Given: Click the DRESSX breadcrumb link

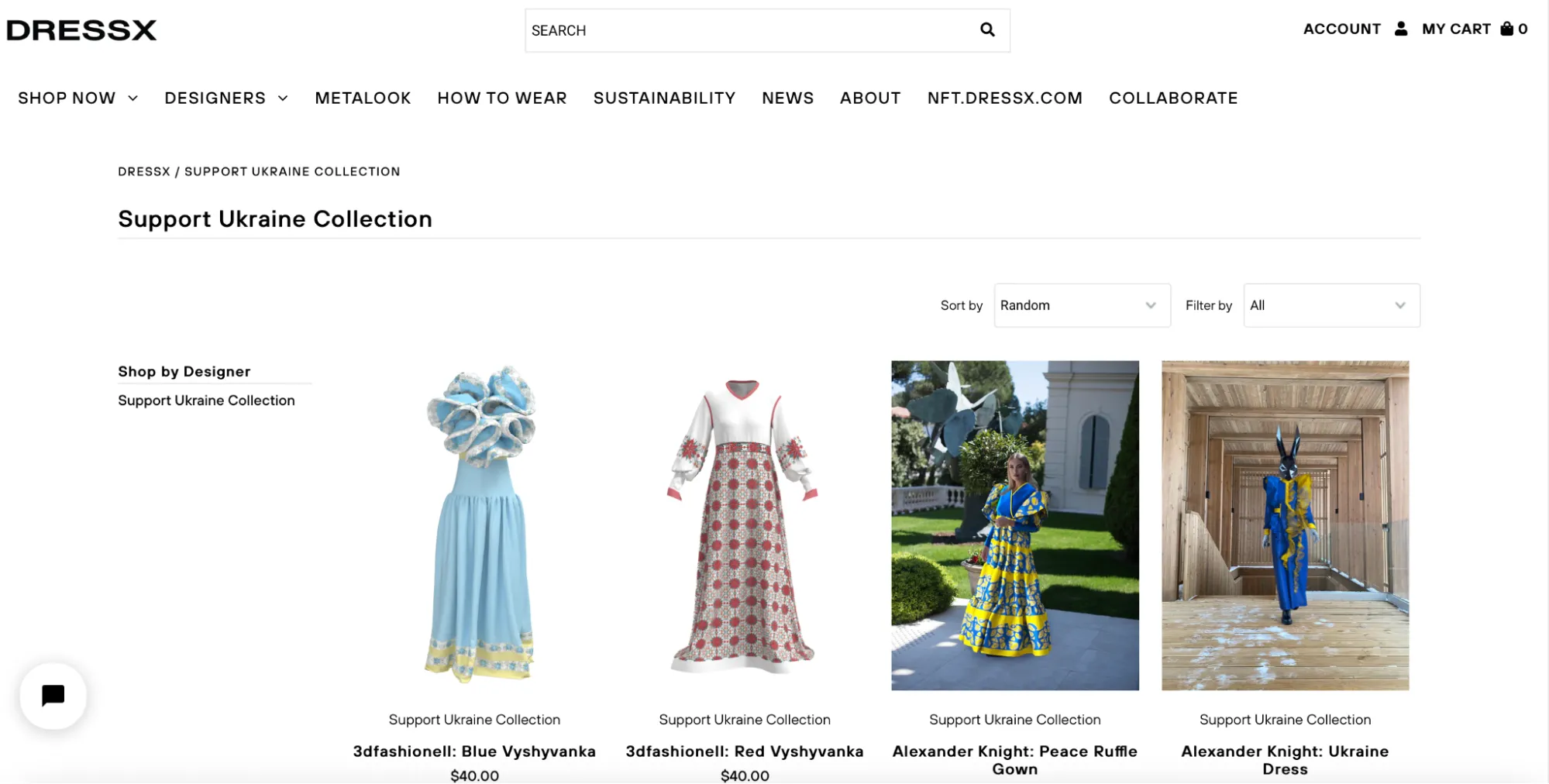Looking at the screenshot, I should [x=143, y=172].
